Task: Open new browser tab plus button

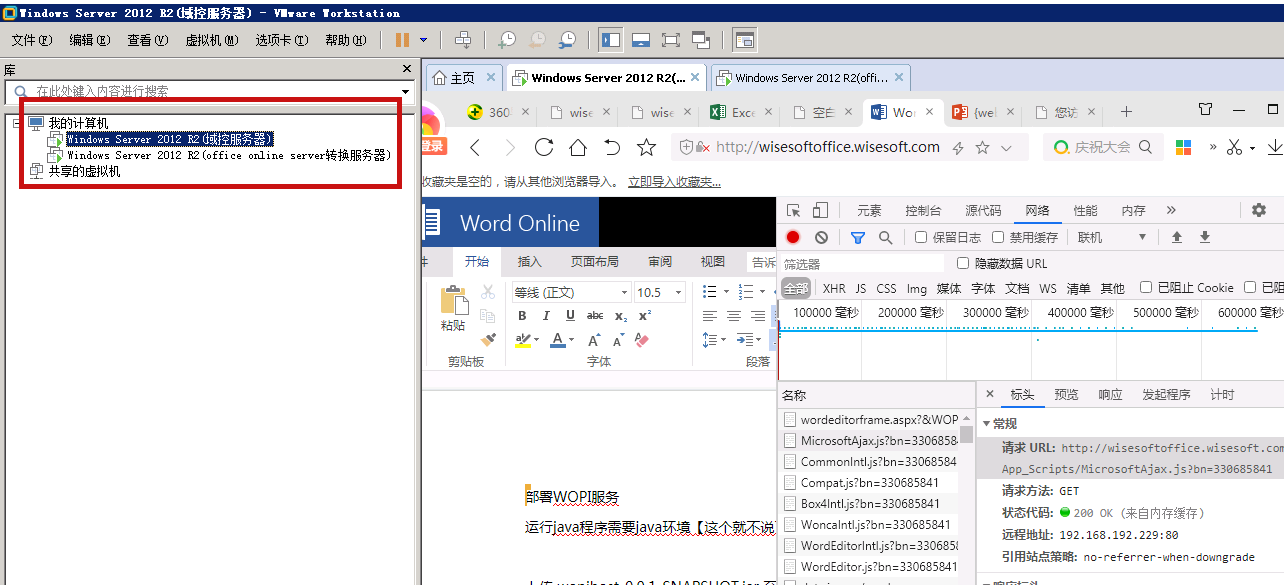Action: click(1126, 112)
